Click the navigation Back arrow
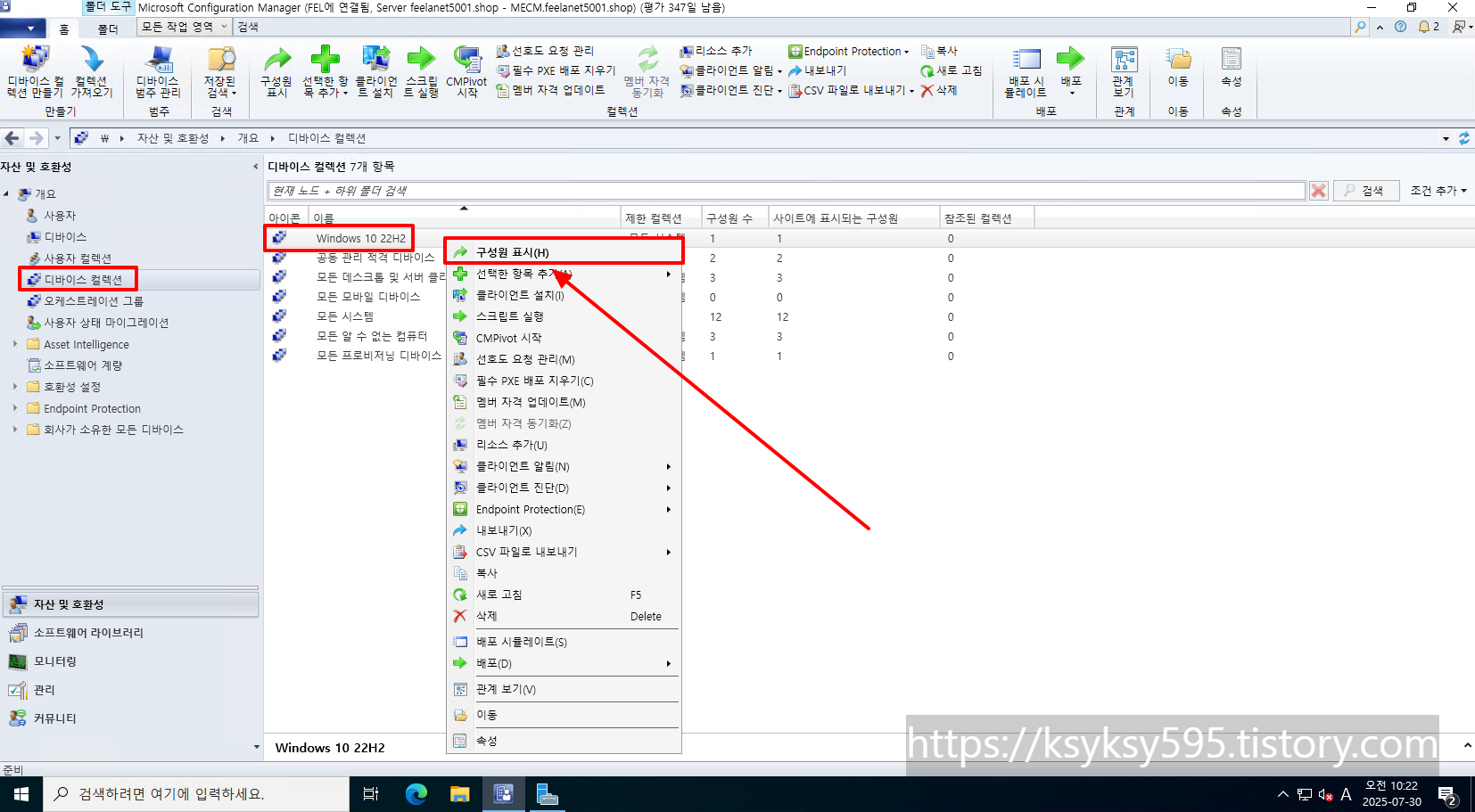Viewport: 1475px width, 812px height. click(x=12, y=138)
